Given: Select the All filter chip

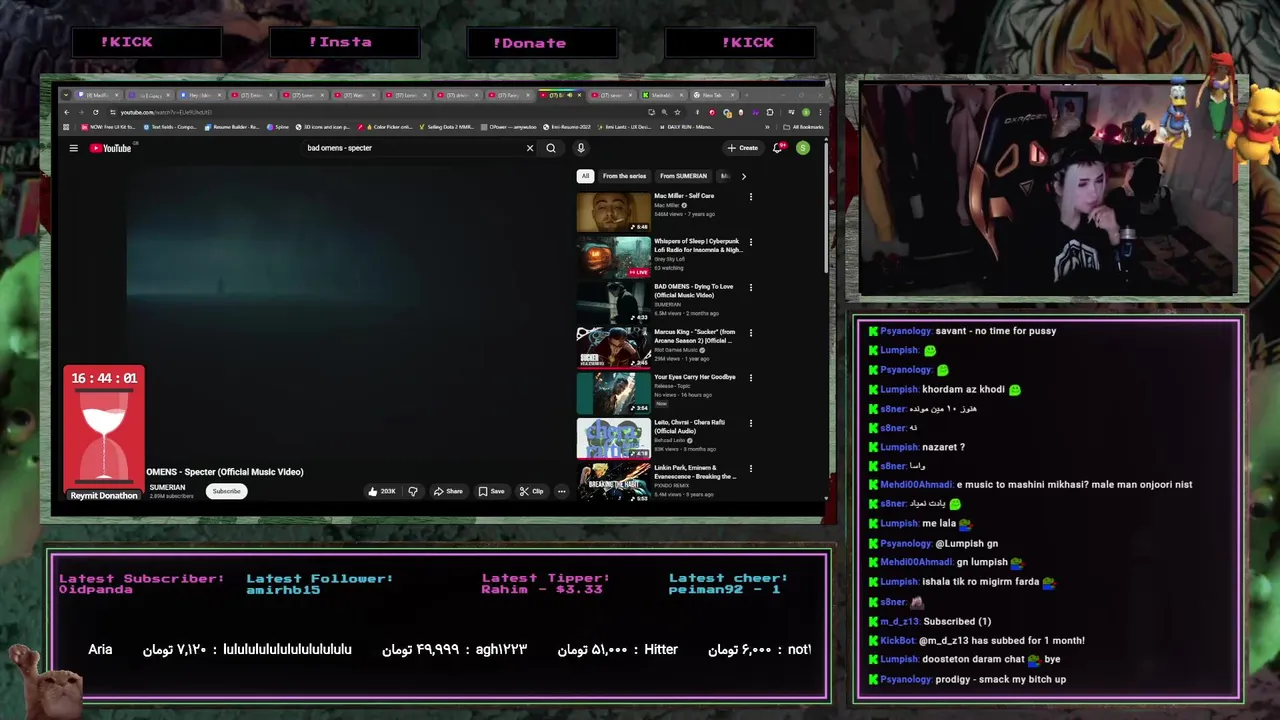Looking at the screenshot, I should (585, 176).
